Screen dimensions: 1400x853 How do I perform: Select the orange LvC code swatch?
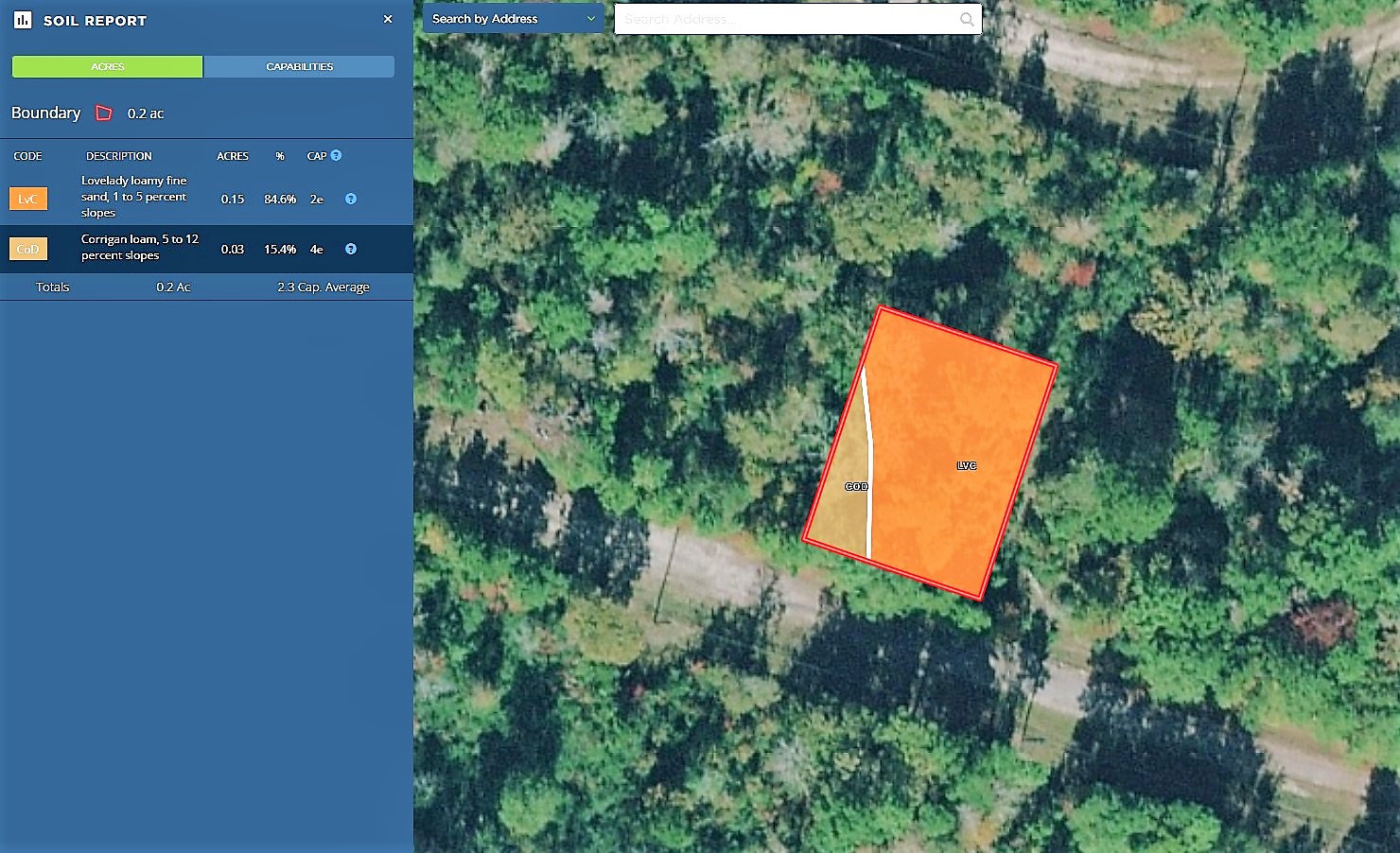[28, 199]
